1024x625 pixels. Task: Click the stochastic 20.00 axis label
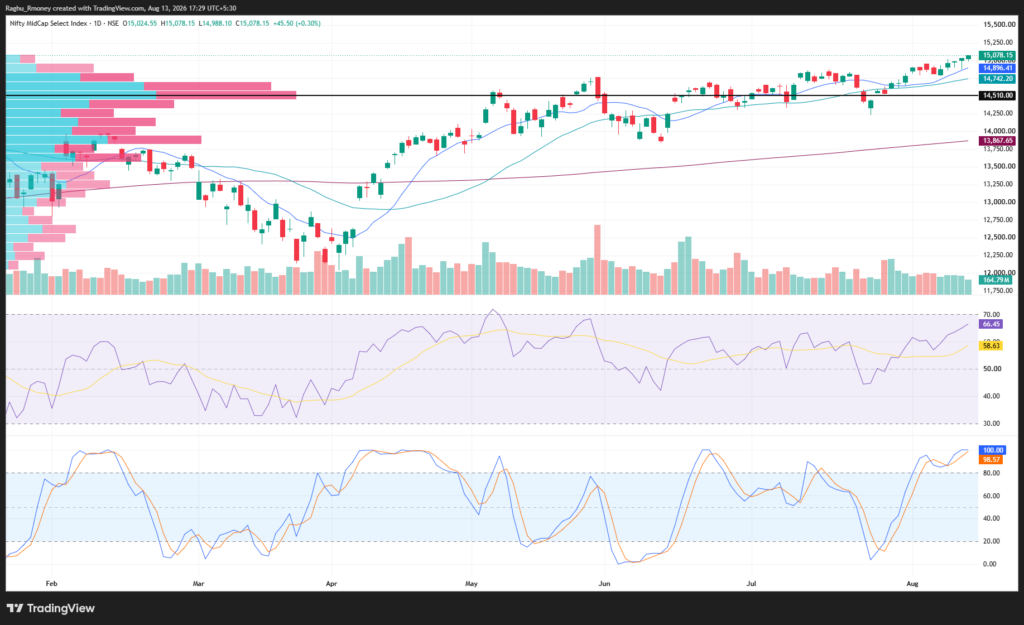click(x=991, y=541)
